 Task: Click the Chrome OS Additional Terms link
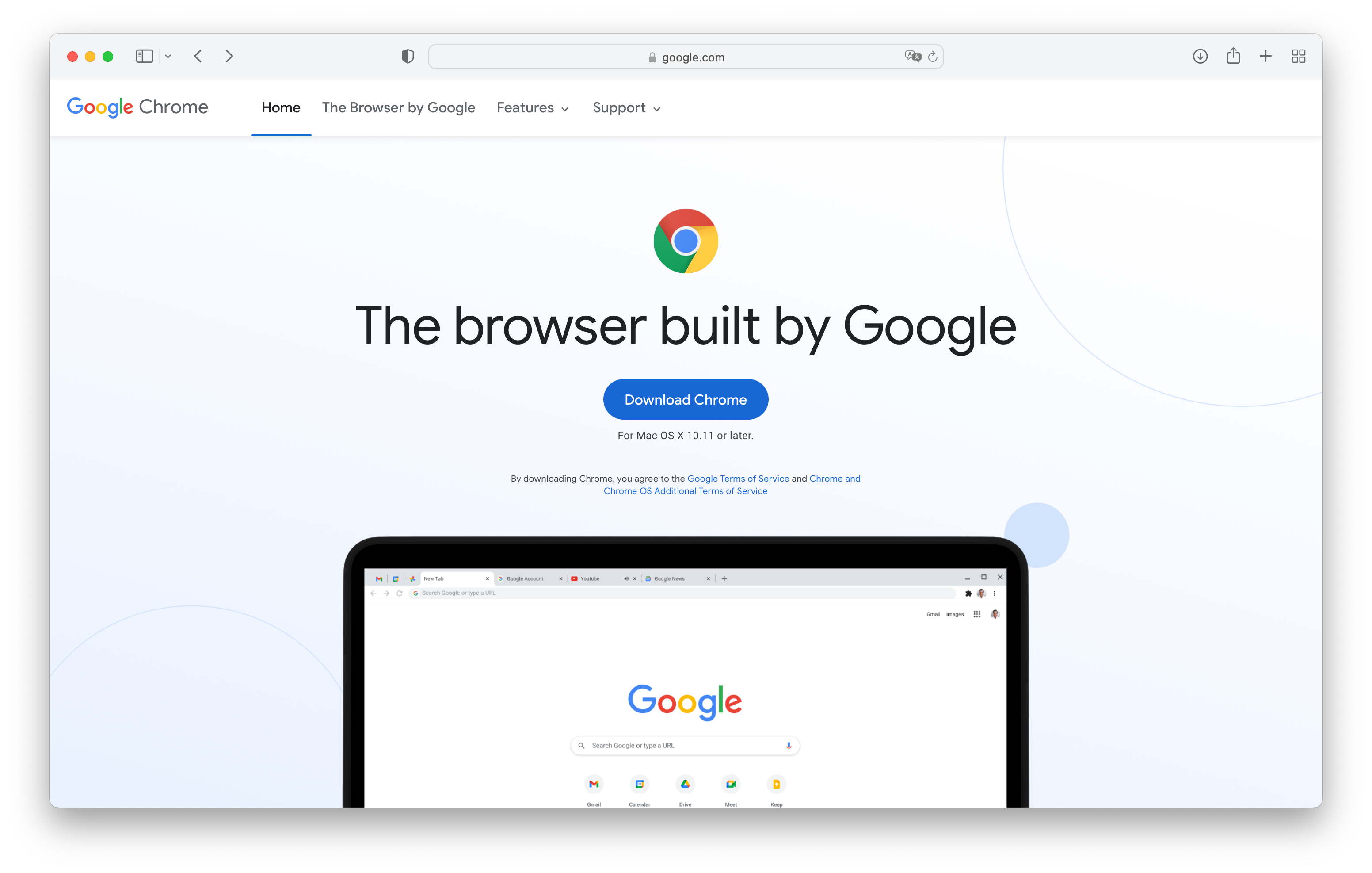point(684,491)
